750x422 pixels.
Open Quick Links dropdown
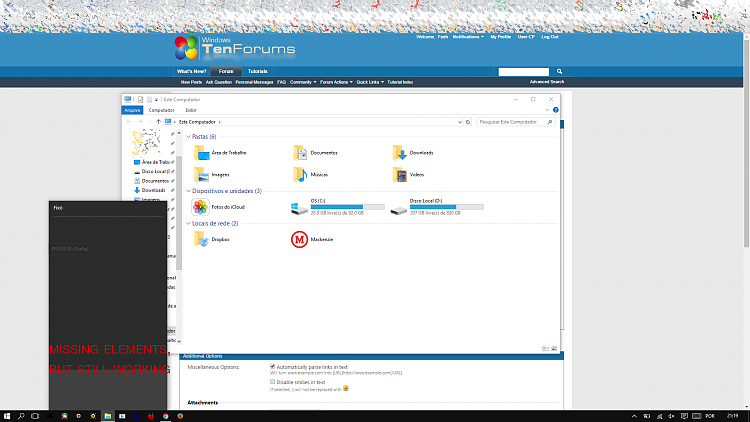[x=370, y=82]
